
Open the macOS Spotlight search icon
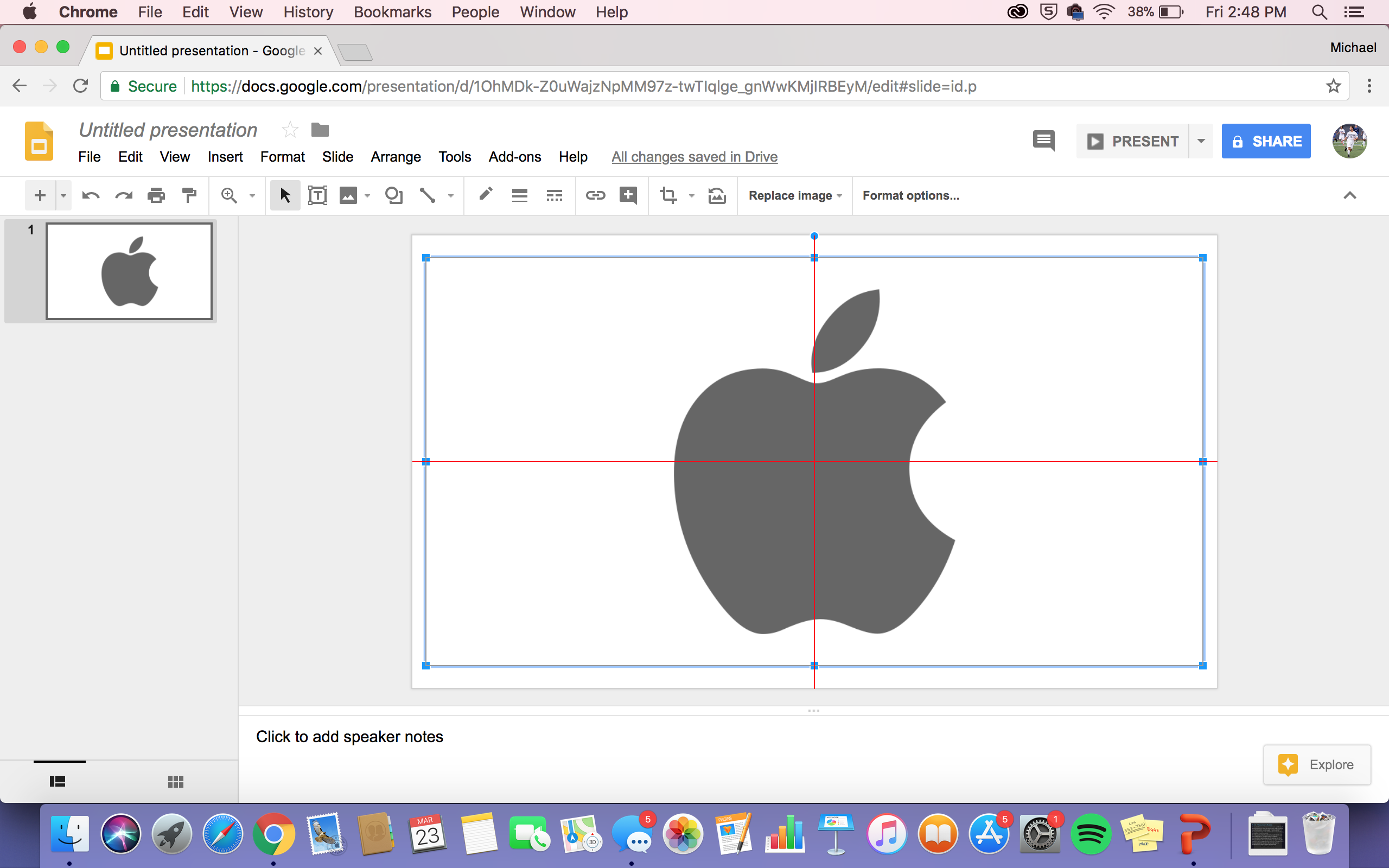click(1319, 12)
